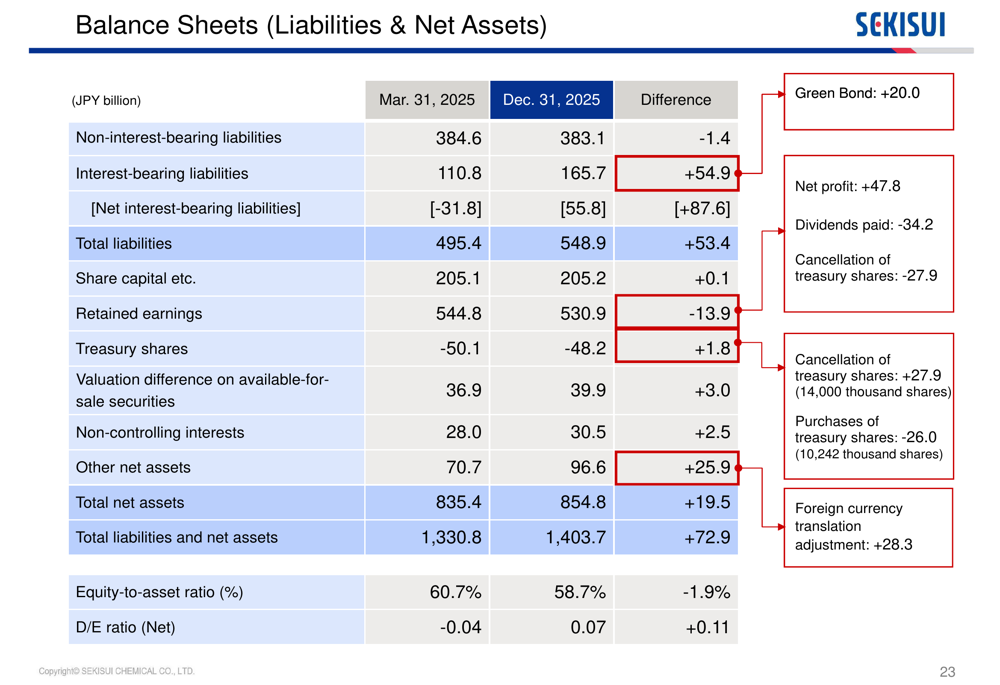The width and height of the screenshot is (1000, 685).
Task: Click the value "1,403.7"
Action: [x=575, y=538]
